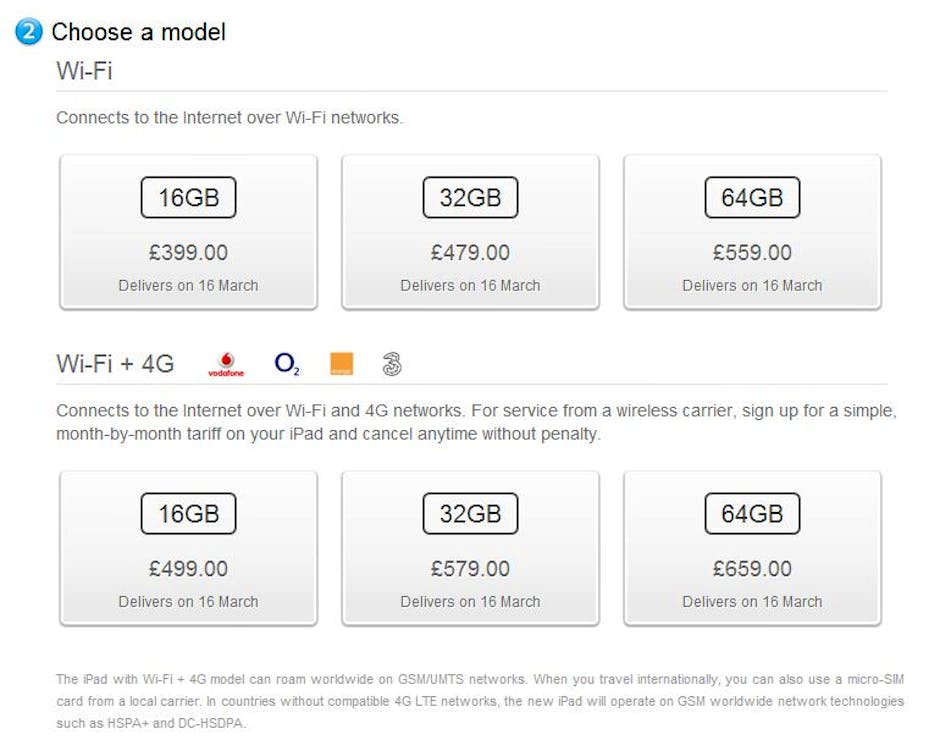This screenshot has width=940, height=751.
Task: Click the month-by-month tariff description paragraph
Action: pyautogui.click(x=476, y=423)
